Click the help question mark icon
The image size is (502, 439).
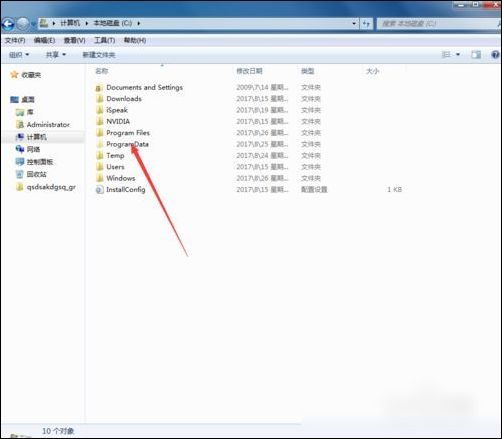(x=495, y=55)
